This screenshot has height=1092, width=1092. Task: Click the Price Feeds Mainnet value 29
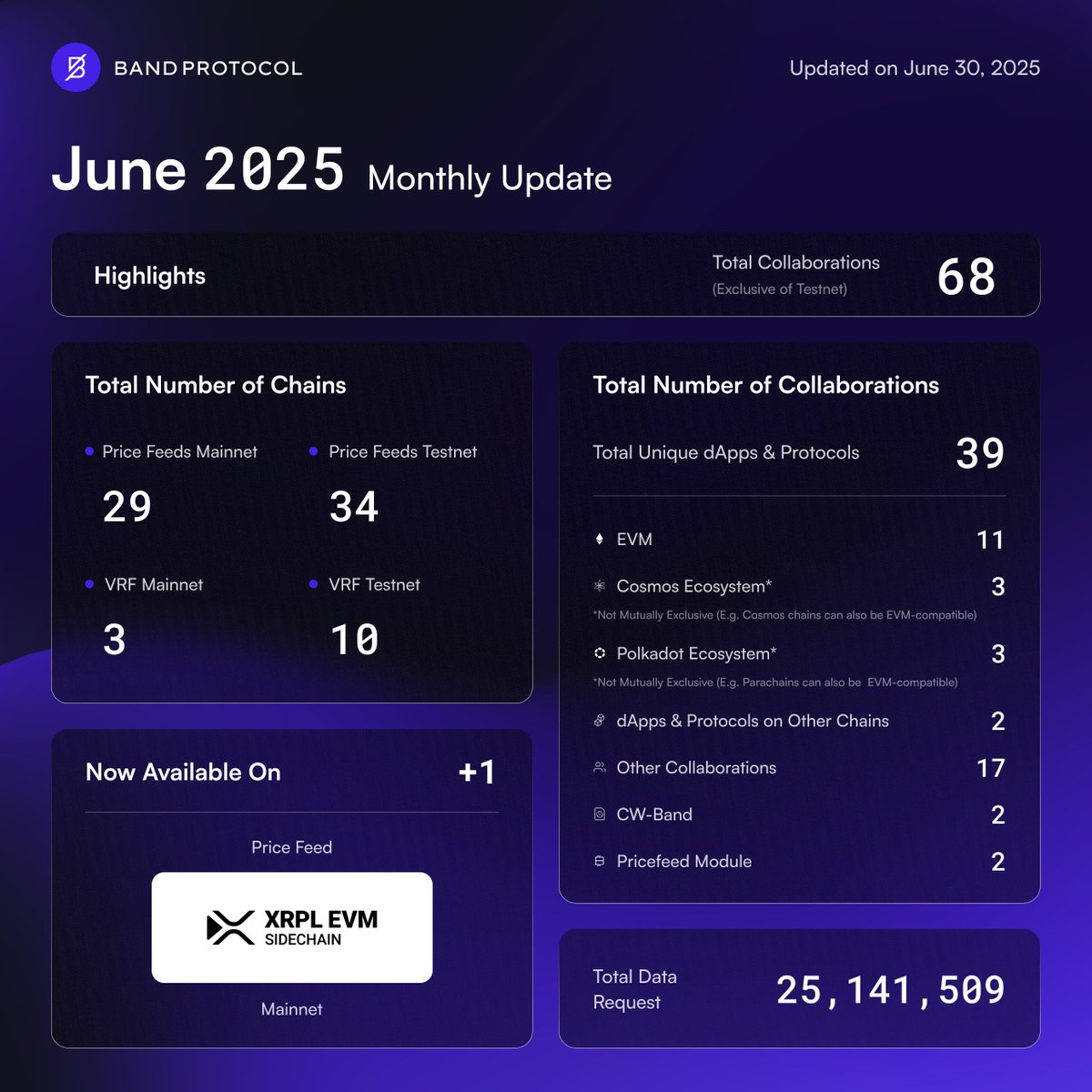tap(127, 507)
